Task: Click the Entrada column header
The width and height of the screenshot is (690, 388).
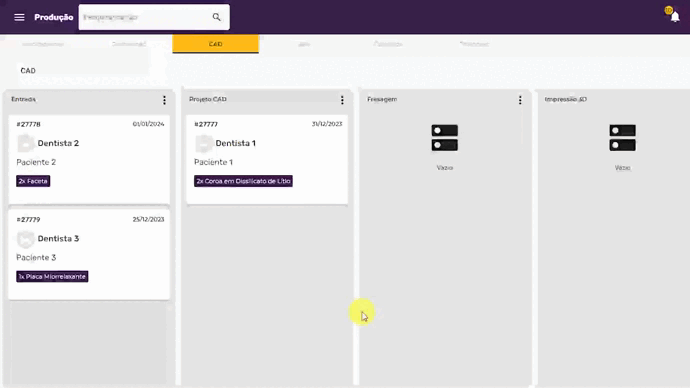Action: [x=23, y=99]
